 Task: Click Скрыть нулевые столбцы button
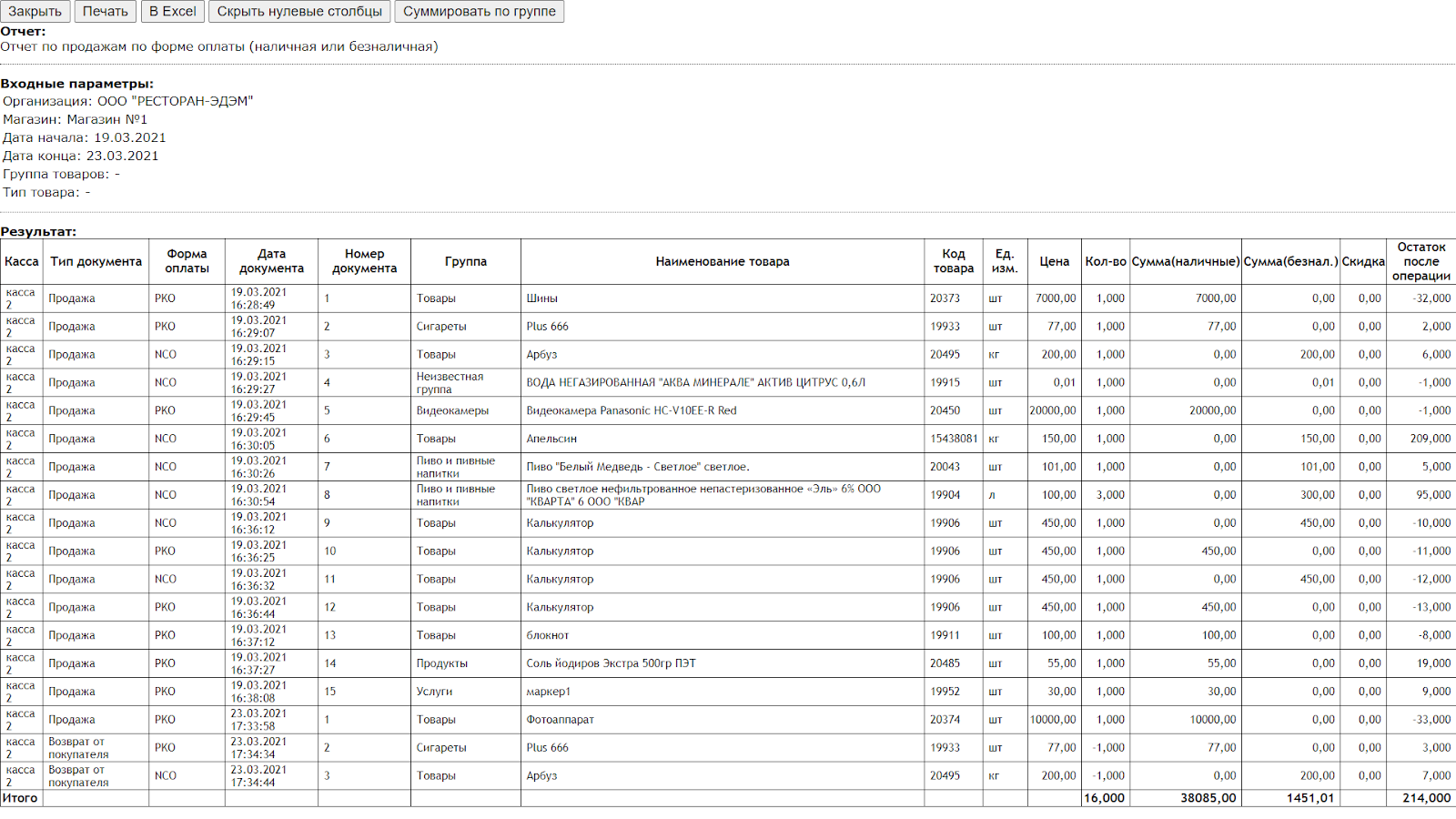click(x=299, y=12)
